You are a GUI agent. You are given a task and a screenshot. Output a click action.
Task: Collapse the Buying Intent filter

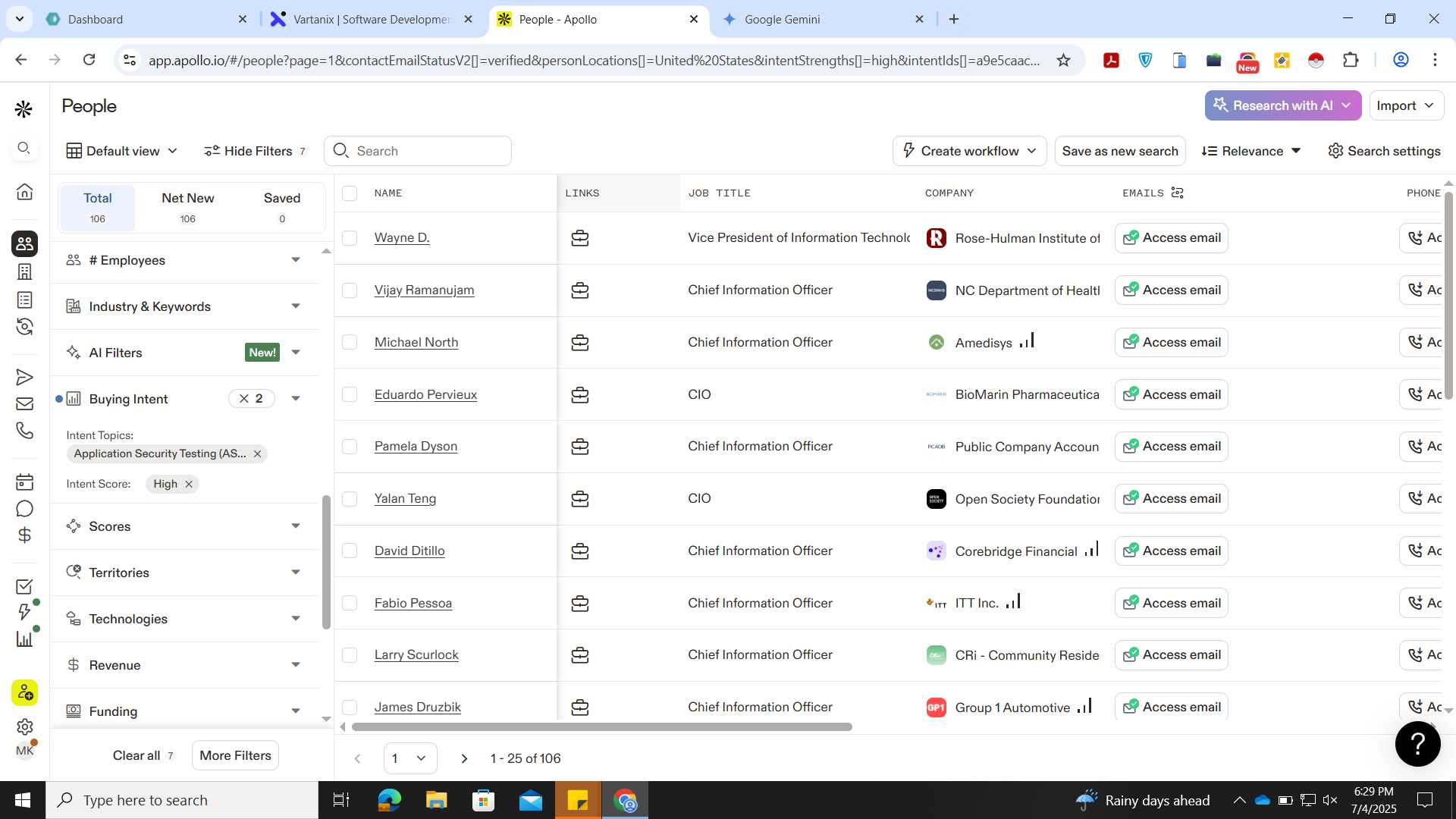click(x=296, y=399)
